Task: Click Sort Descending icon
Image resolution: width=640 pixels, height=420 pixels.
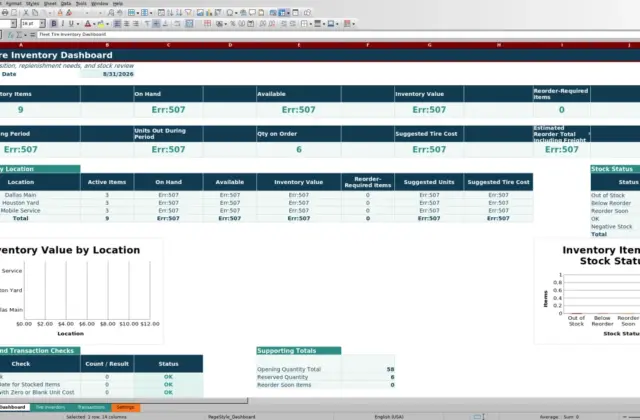Action: 179,13
